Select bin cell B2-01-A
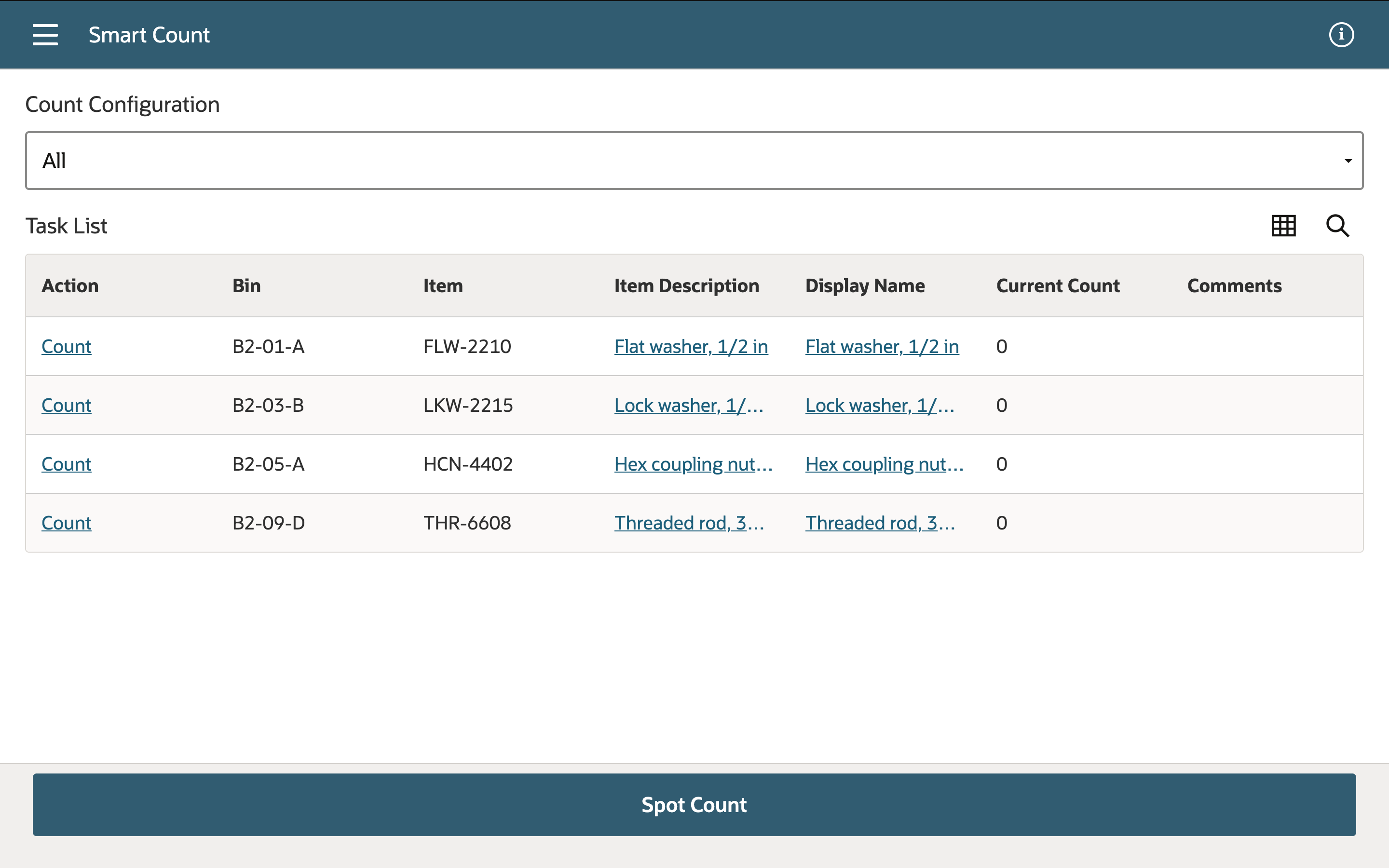Viewport: 1389px width, 868px height. [269, 346]
